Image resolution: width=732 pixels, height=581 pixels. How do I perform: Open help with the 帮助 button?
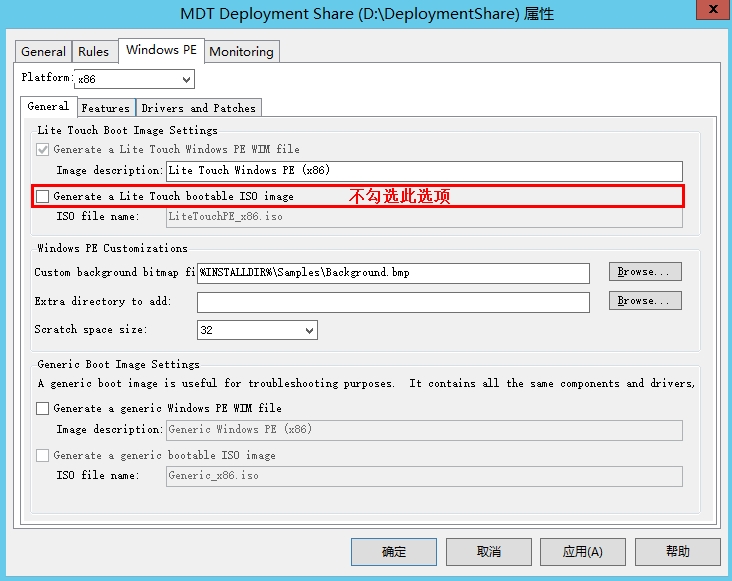[x=678, y=552]
